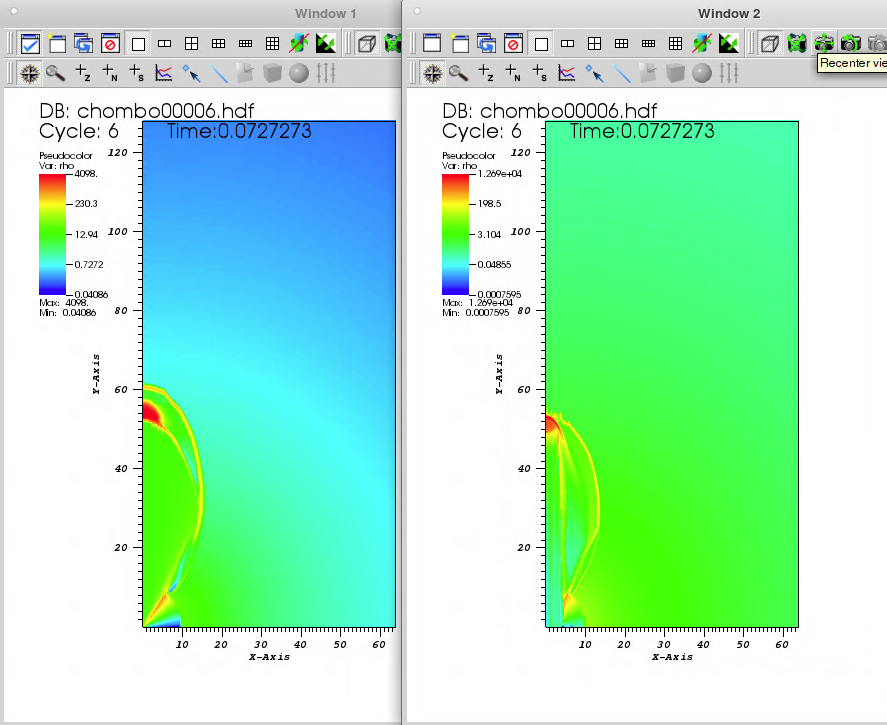The height and width of the screenshot is (725, 887).
Task: Select Zoom mode magnifier in Window 1
Action: [55, 73]
